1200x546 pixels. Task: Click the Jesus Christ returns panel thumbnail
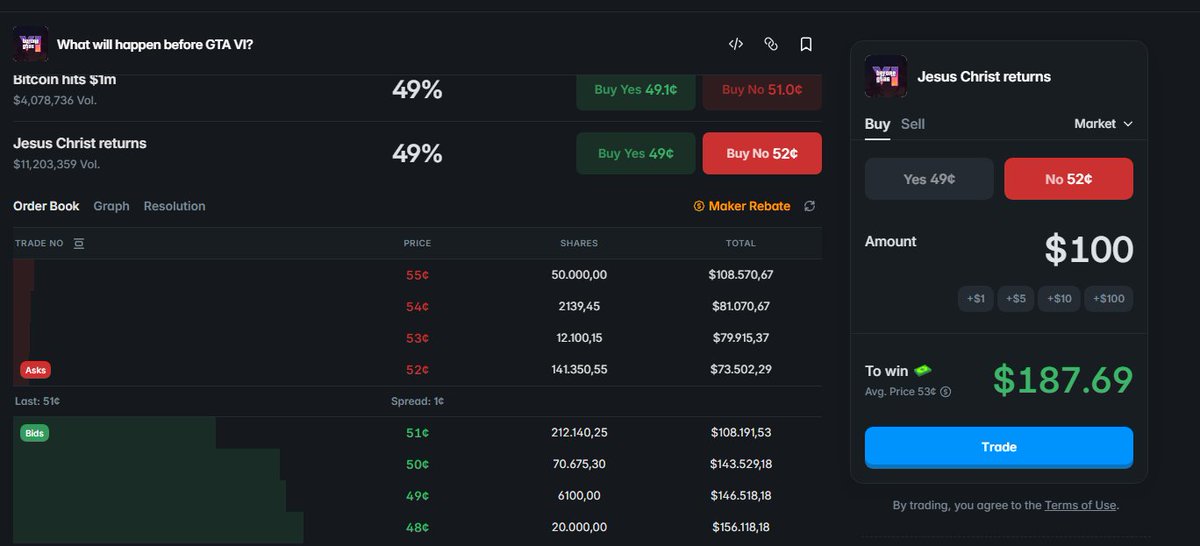coord(886,76)
